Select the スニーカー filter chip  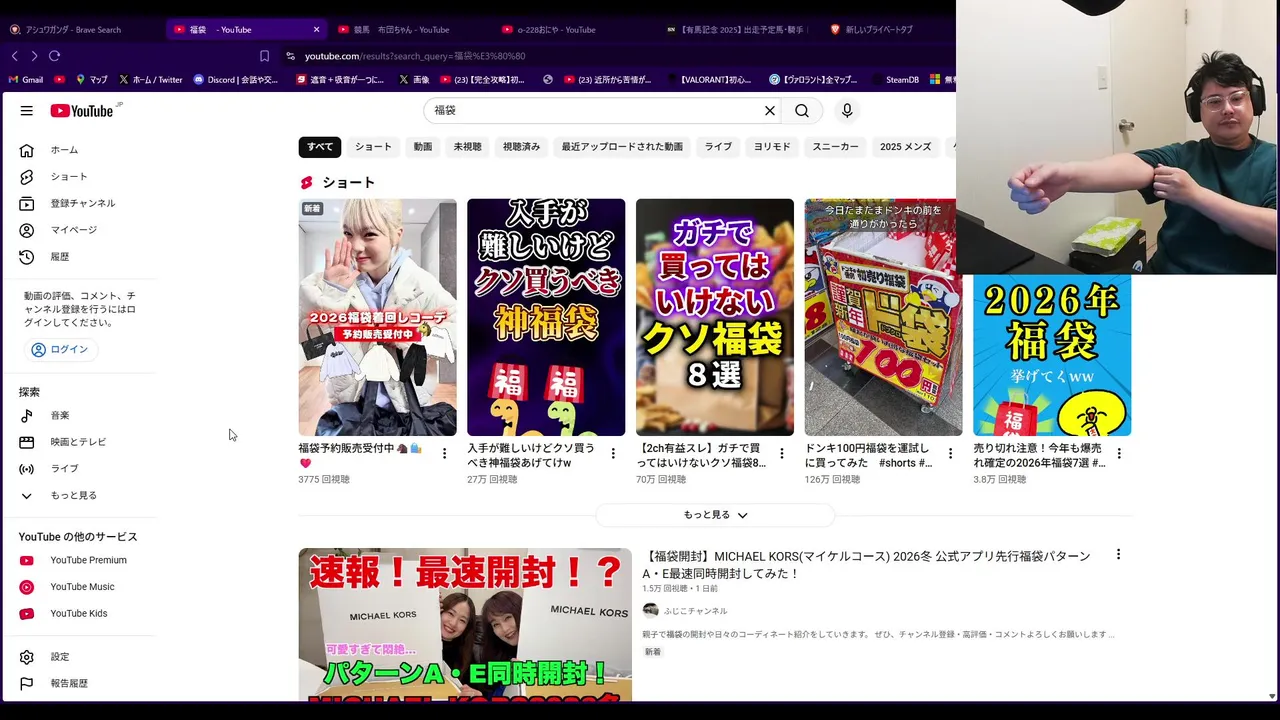[835, 147]
